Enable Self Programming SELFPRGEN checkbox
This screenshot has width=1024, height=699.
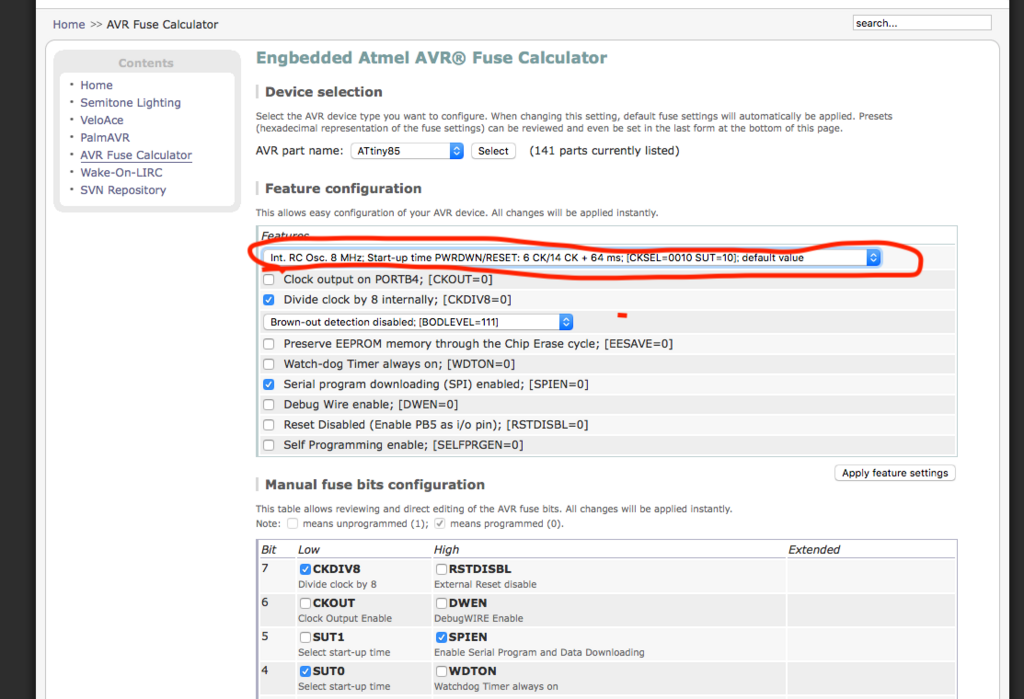268,445
